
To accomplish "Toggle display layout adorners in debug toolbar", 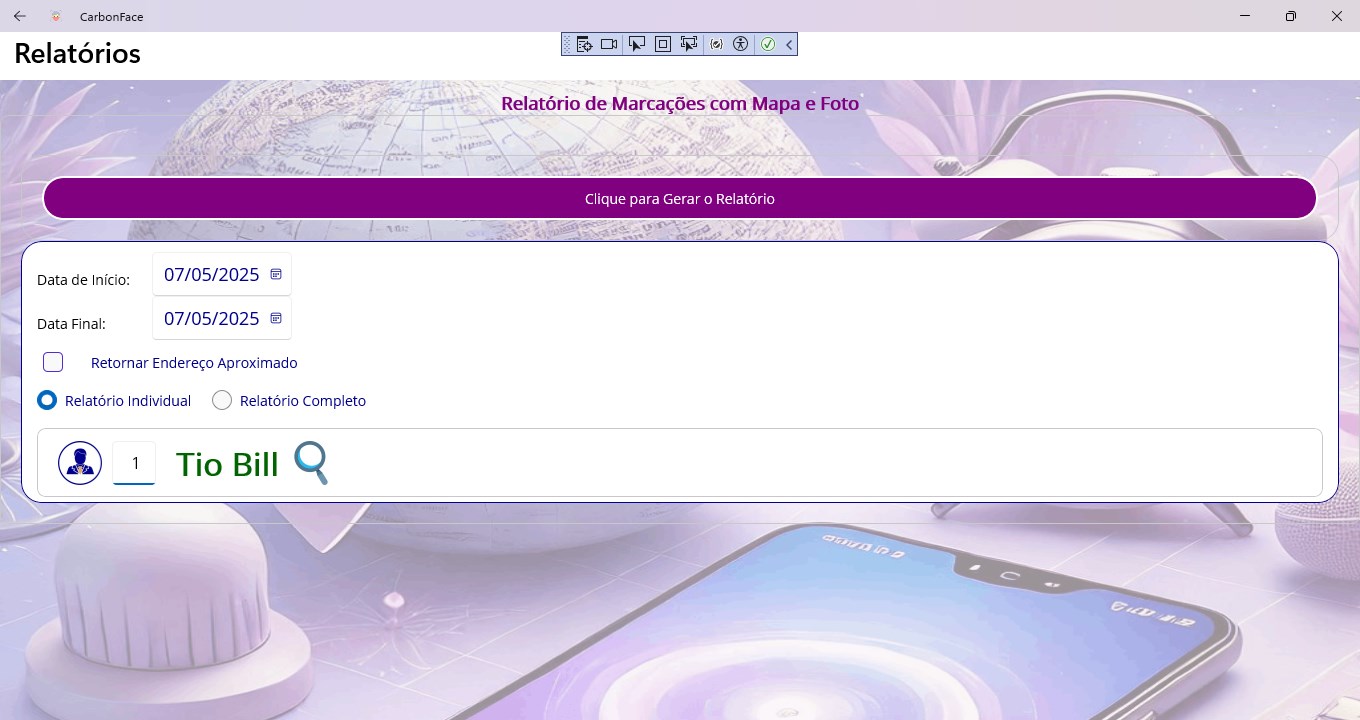I will tap(662, 44).
